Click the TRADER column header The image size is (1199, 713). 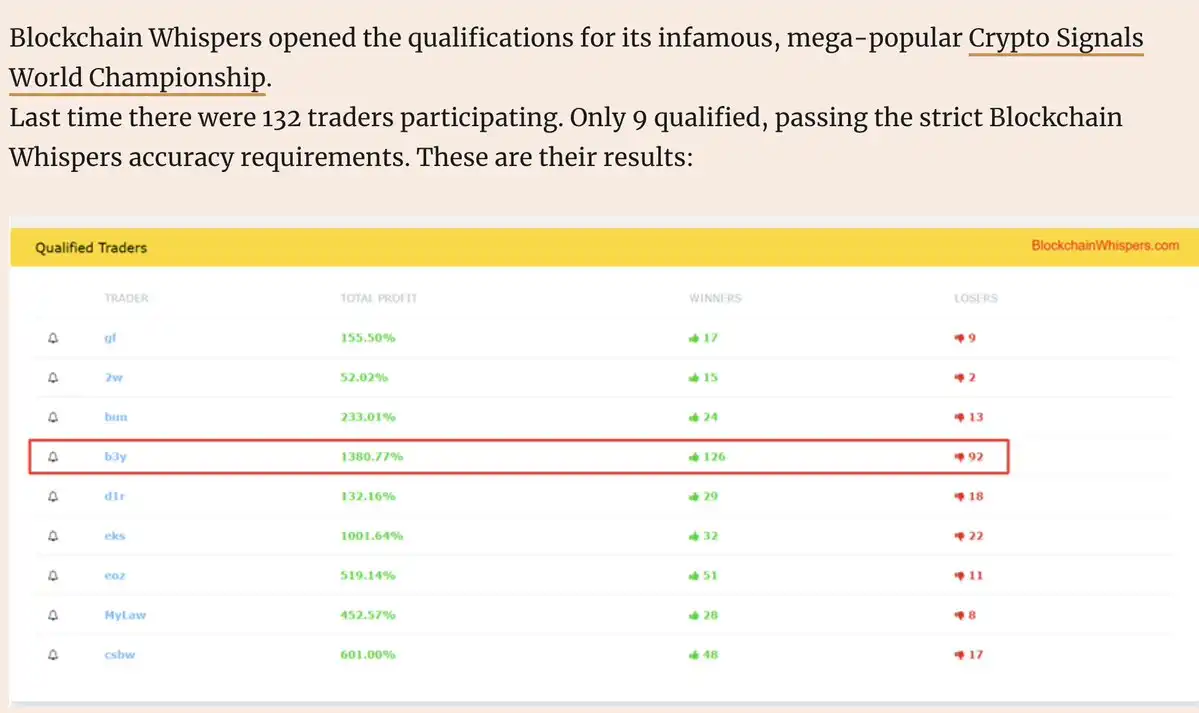pos(126,299)
